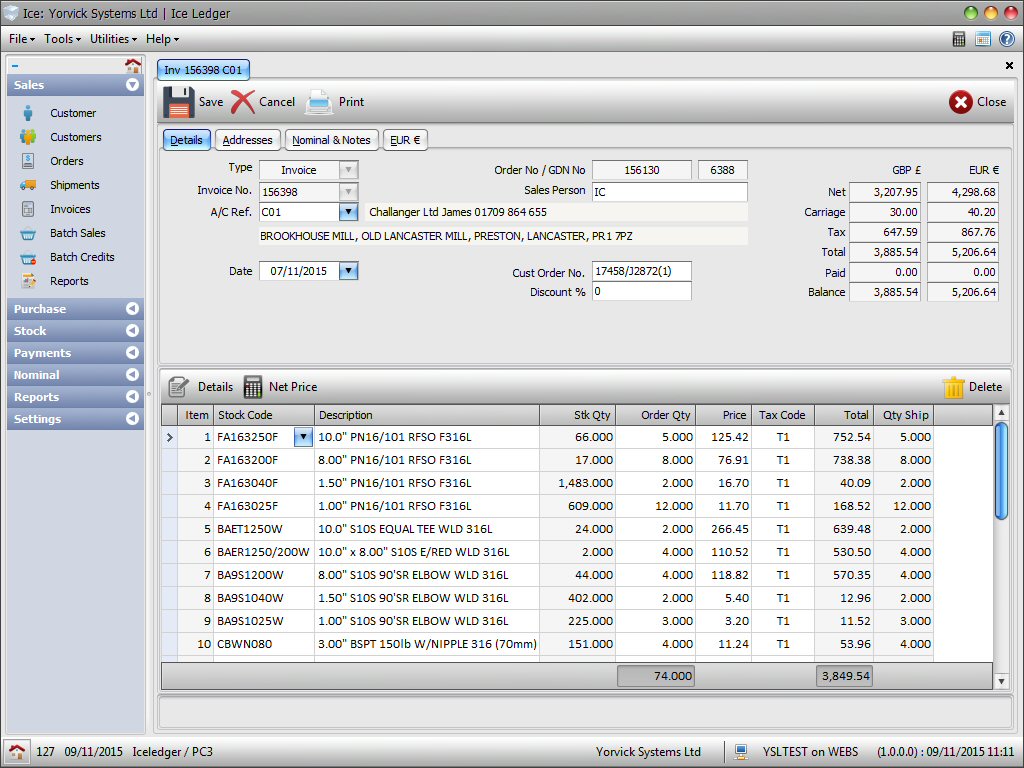Screen dimensions: 1024x768
Task: Click the Shipments truck icon in sidebar
Action: click(29, 185)
